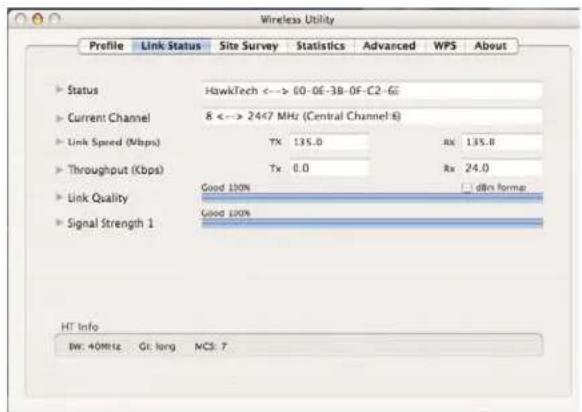Click the 'Throughput (Kbps)' label

click(116, 170)
